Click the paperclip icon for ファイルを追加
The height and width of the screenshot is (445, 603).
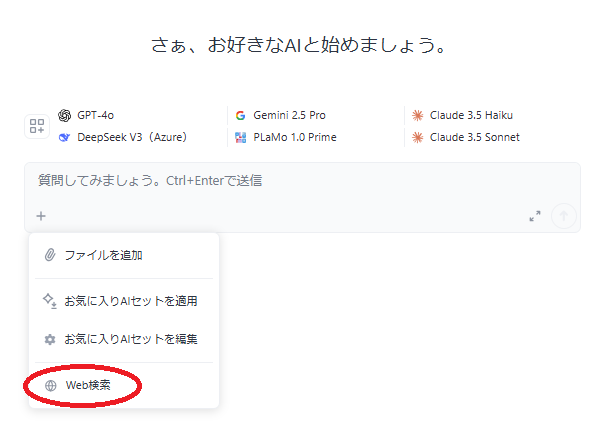click(x=50, y=255)
